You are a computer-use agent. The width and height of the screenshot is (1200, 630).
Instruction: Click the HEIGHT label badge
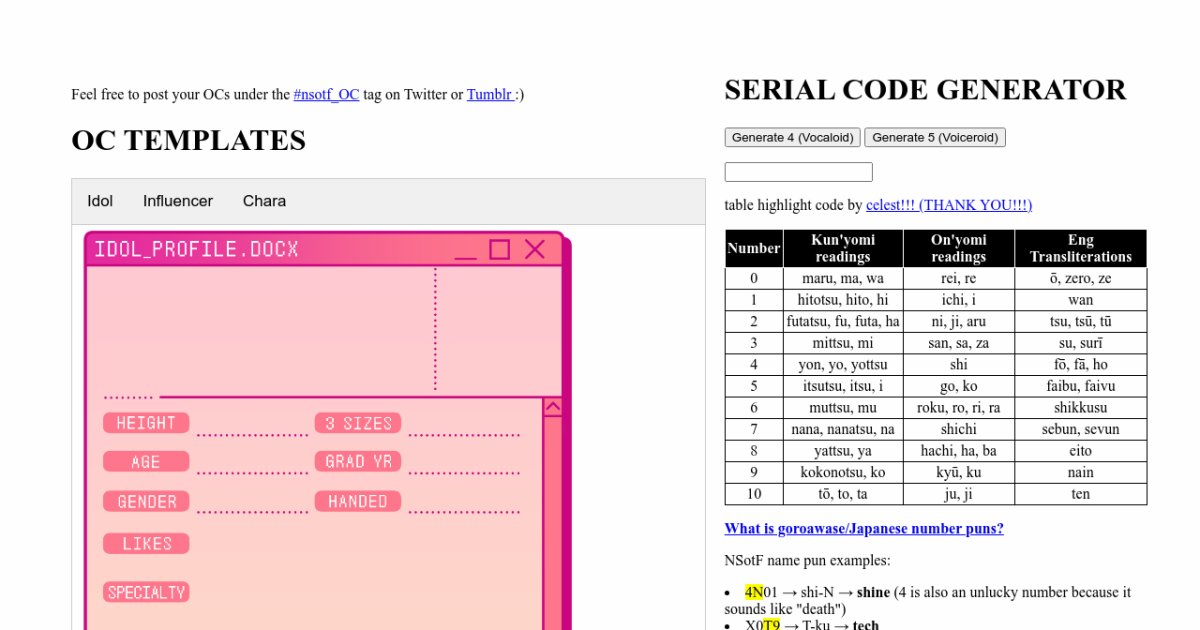(146, 423)
